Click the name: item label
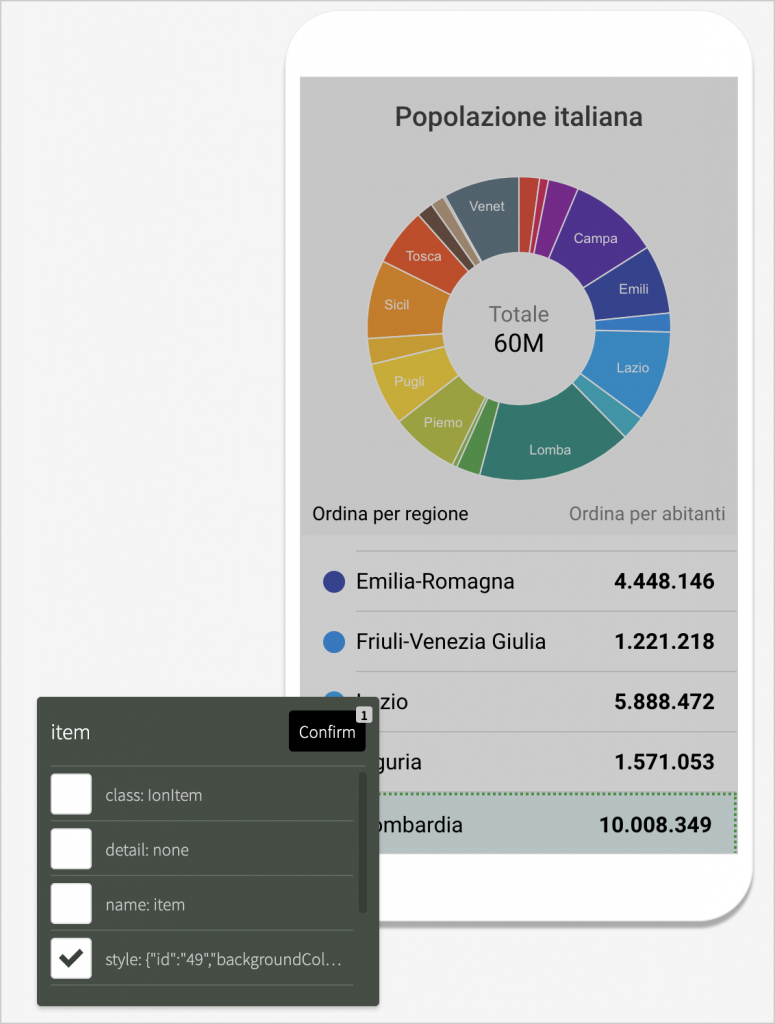 coord(145,904)
